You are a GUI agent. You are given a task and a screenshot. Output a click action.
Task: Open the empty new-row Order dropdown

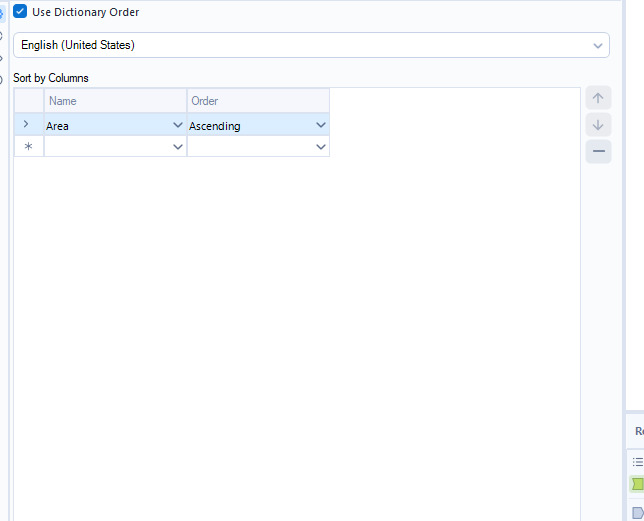click(320, 147)
